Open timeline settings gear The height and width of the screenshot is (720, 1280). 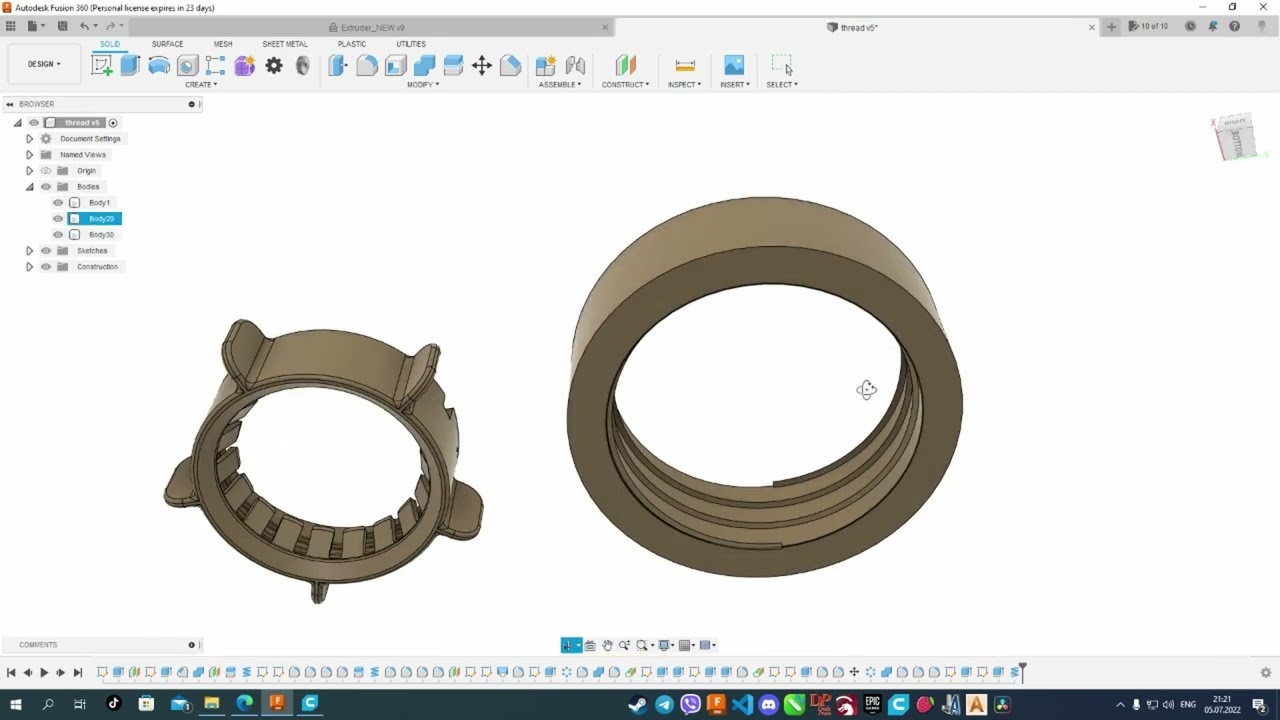(x=1265, y=673)
